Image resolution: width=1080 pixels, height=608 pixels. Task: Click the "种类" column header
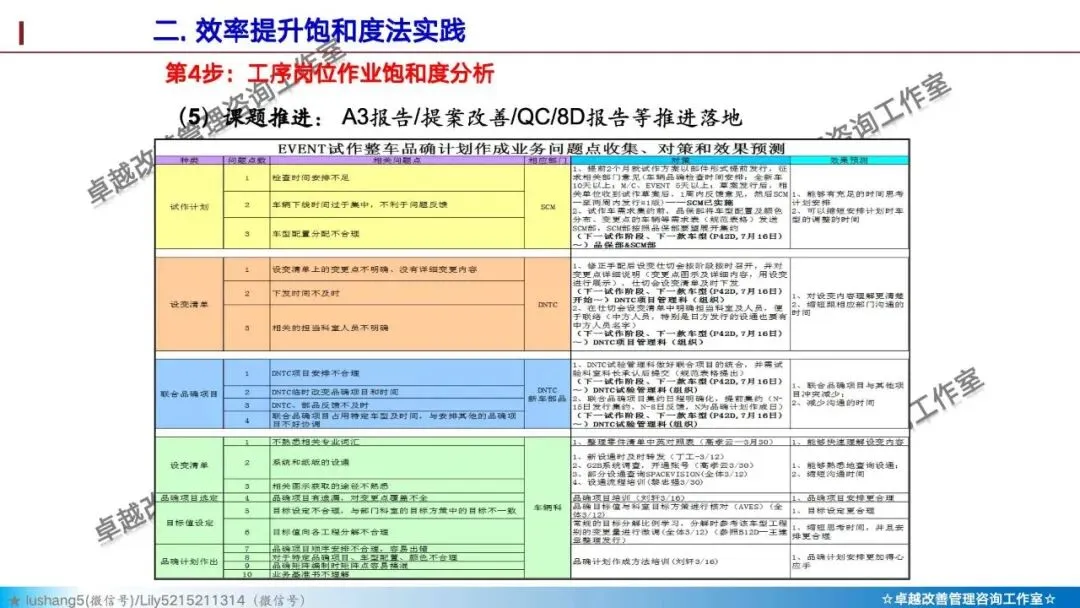[189, 160]
